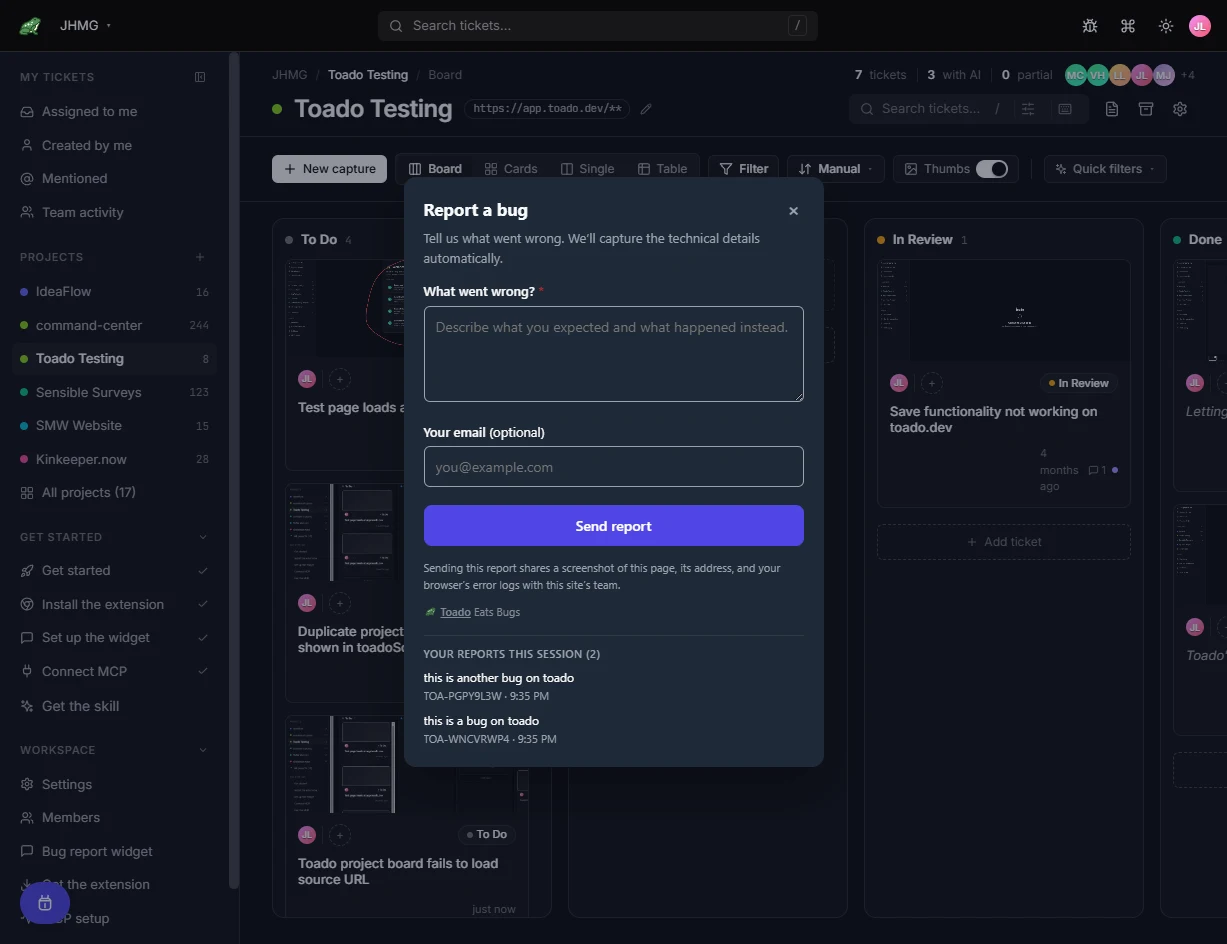1227x944 pixels.
Task: Toggle light theme sun icon
Action: click(1166, 26)
